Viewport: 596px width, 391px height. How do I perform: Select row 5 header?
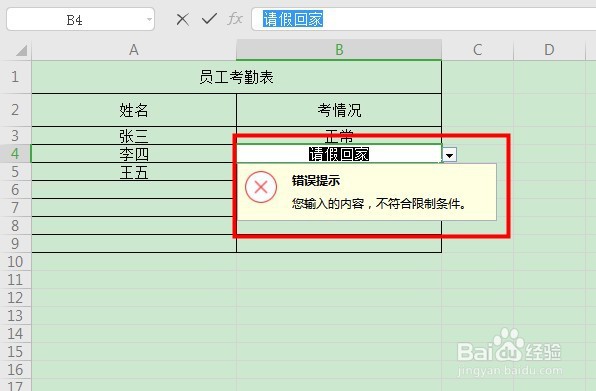tap(15, 172)
